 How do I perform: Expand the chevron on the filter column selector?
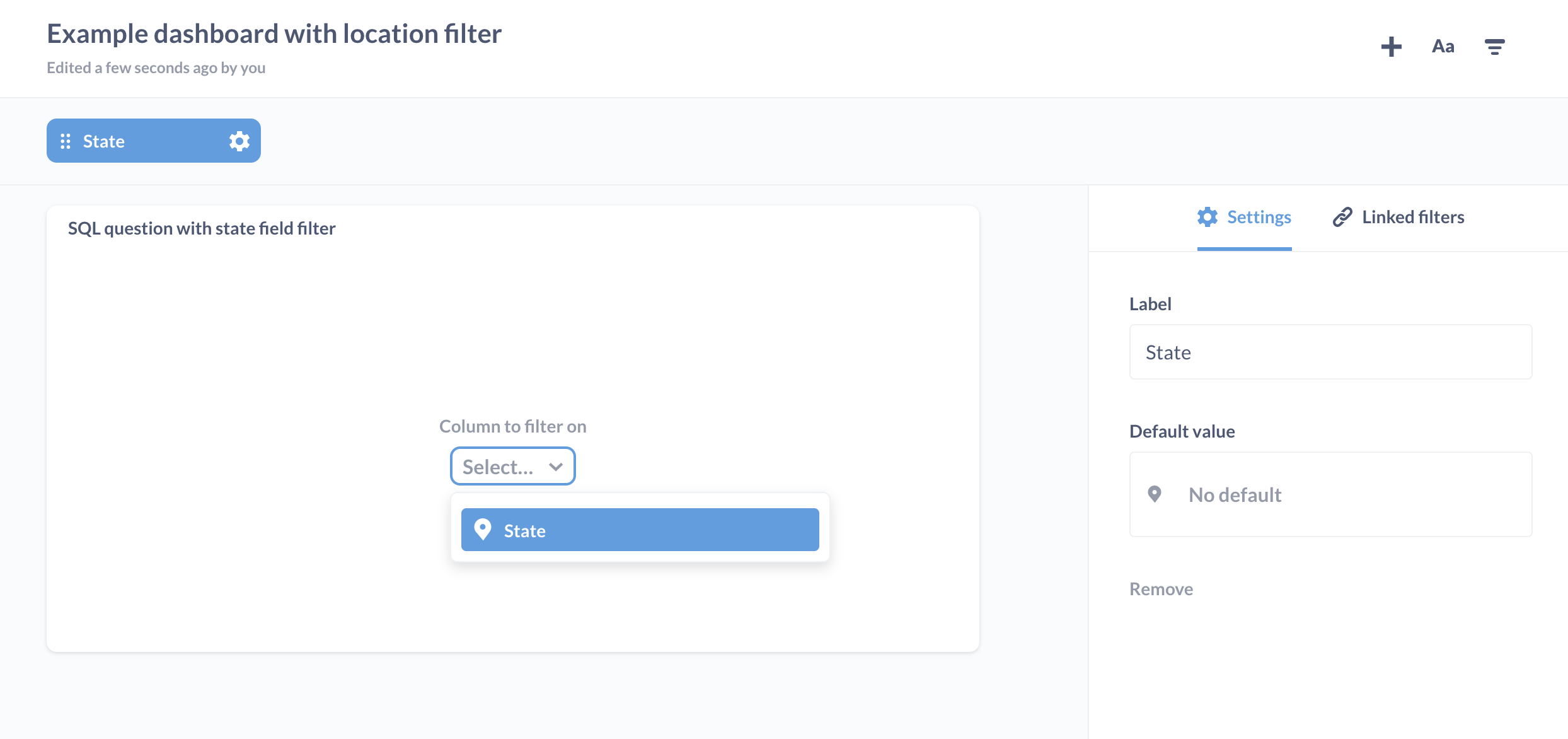click(556, 466)
